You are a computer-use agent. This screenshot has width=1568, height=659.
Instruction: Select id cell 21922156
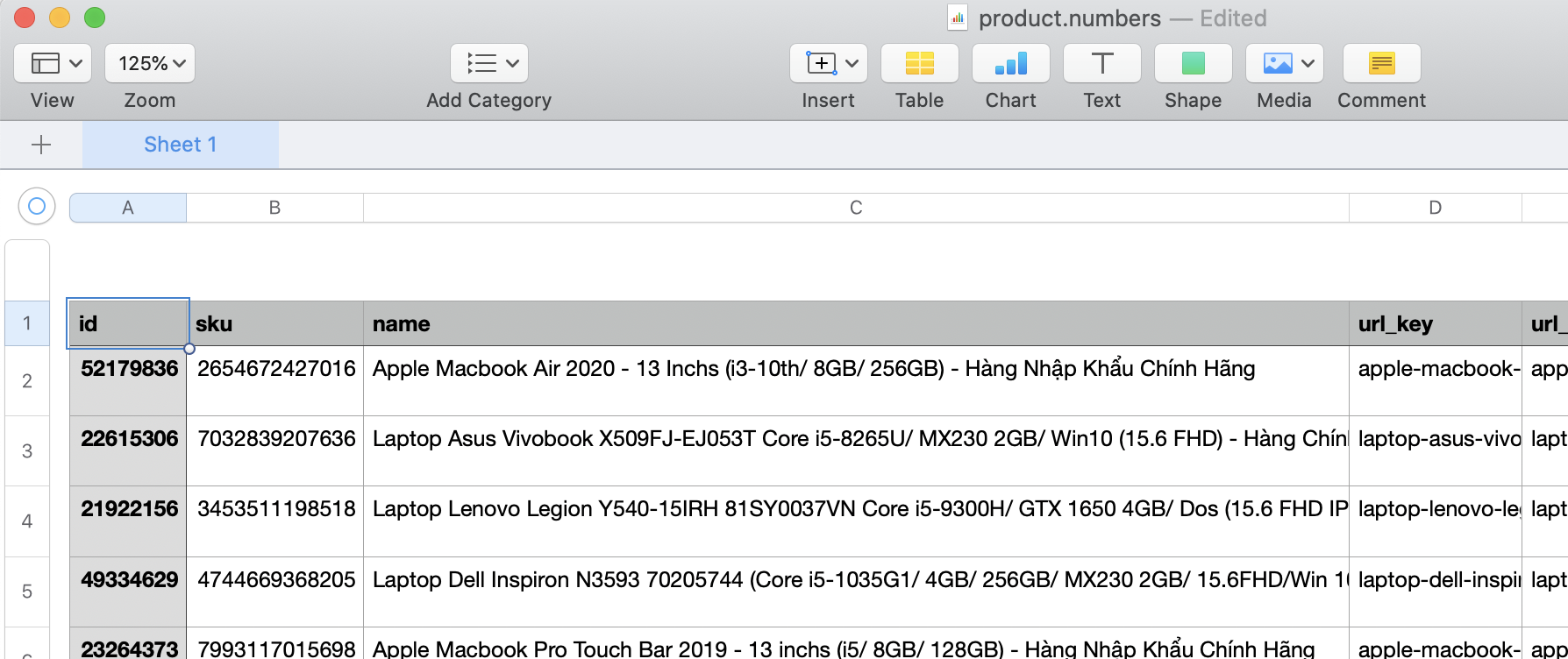pyautogui.click(x=128, y=521)
